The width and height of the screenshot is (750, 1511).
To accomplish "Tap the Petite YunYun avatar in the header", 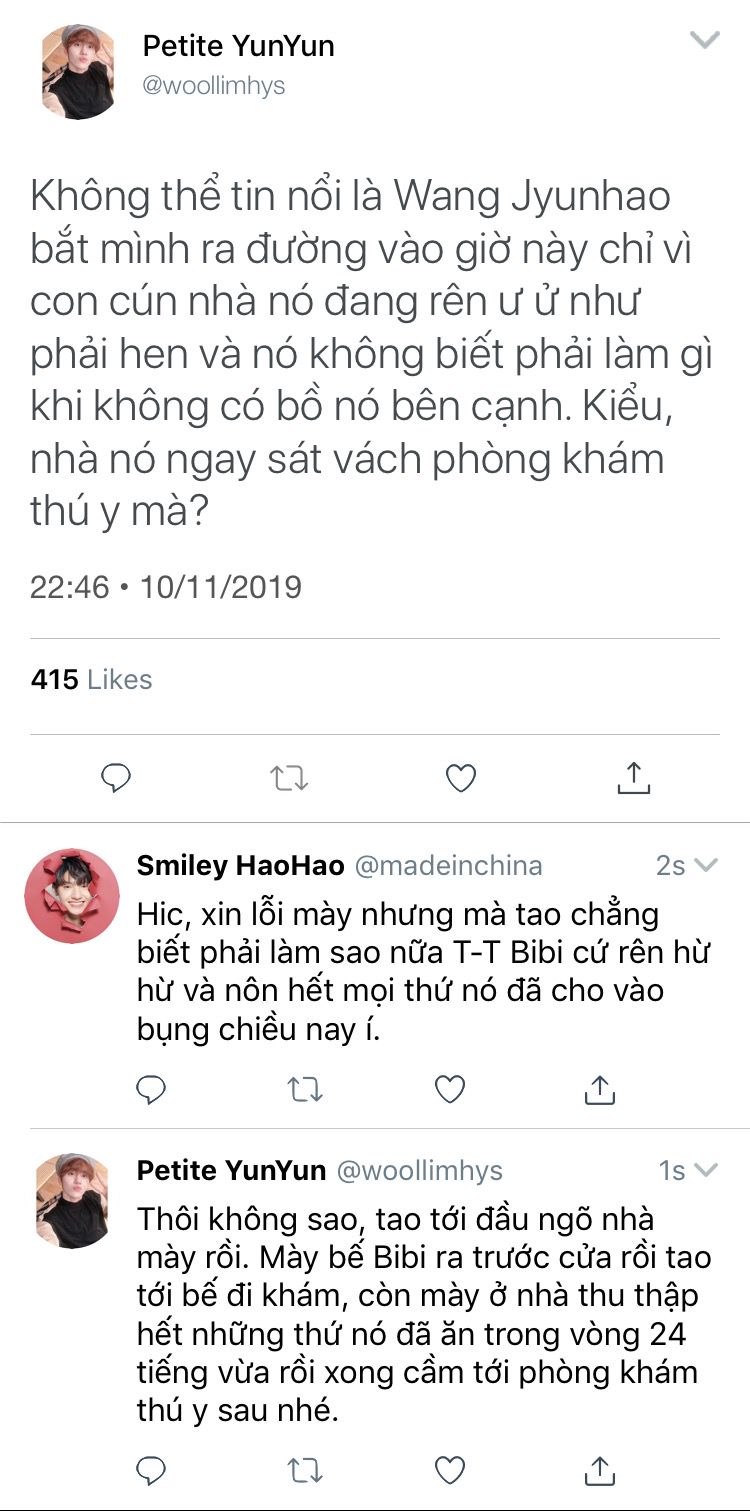I will click(78, 71).
